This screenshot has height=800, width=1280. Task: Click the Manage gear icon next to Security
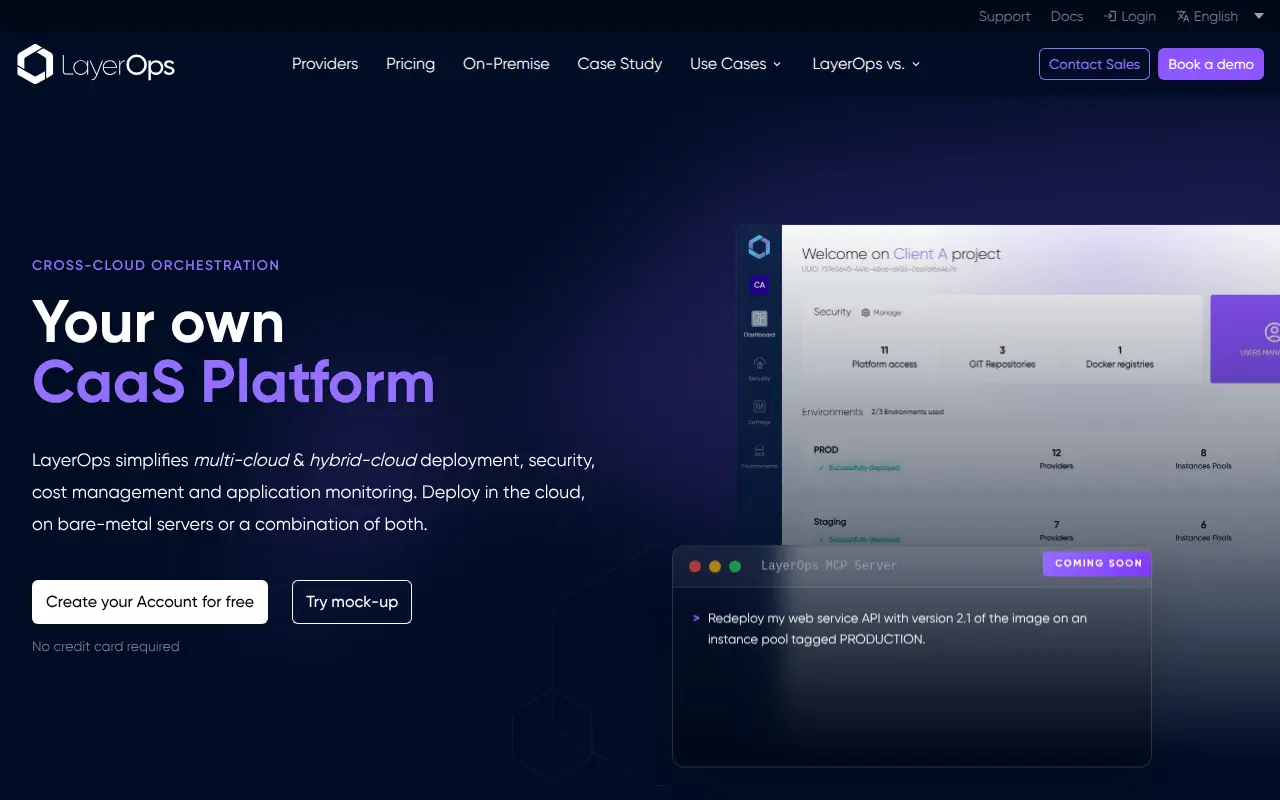(x=866, y=313)
